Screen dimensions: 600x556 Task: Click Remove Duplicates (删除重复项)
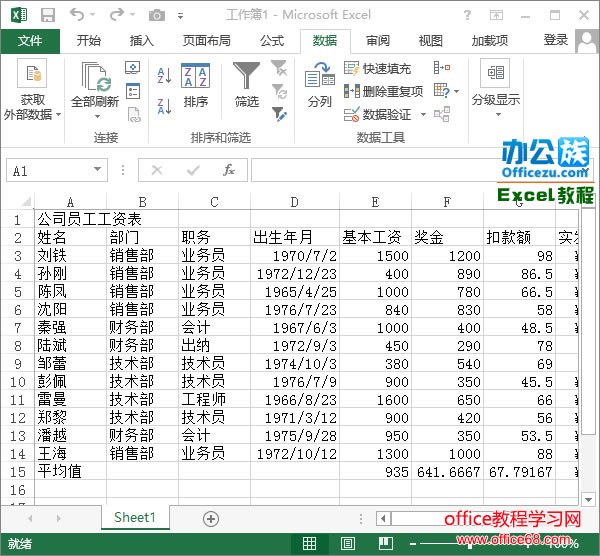[384, 92]
